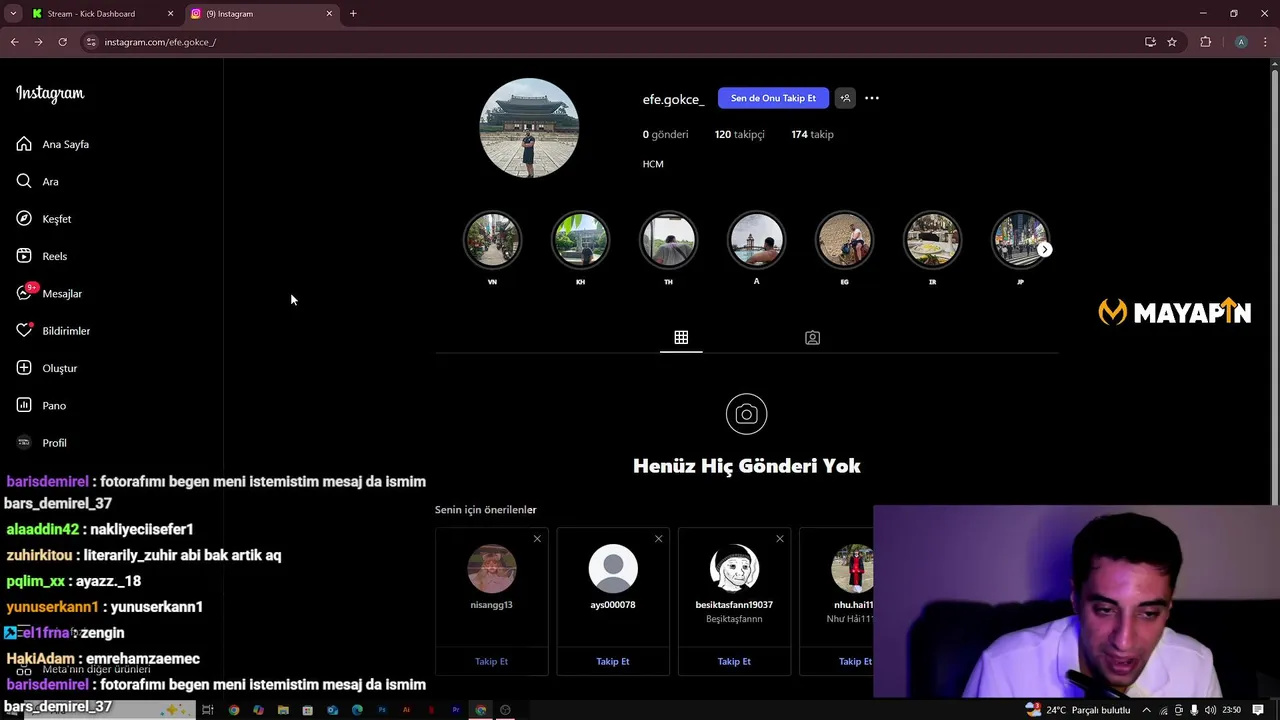Go back in browser history
This screenshot has height=720, width=1280.
15,42
